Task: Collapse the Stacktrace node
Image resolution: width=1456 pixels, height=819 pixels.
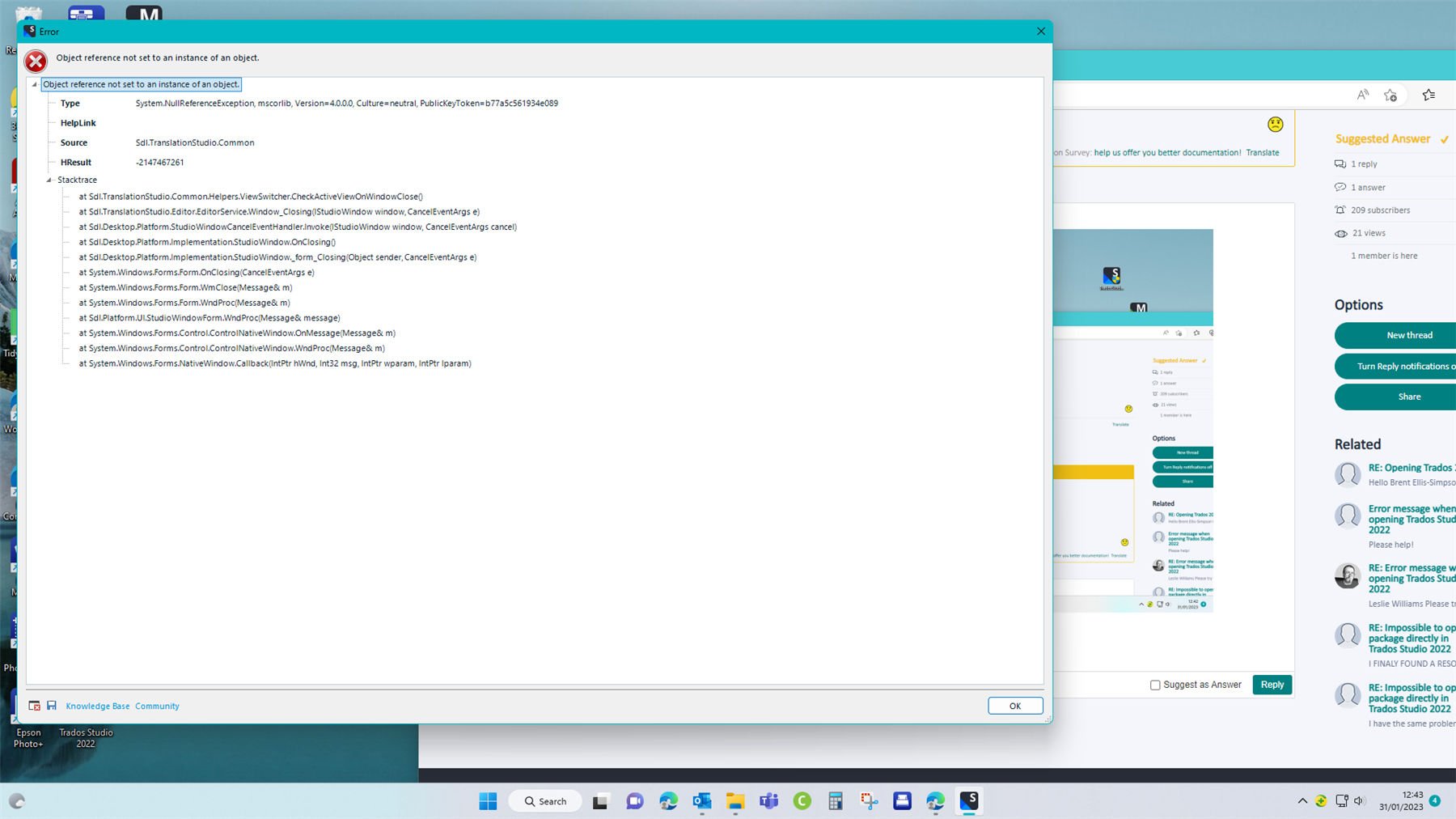Action: 49,180
